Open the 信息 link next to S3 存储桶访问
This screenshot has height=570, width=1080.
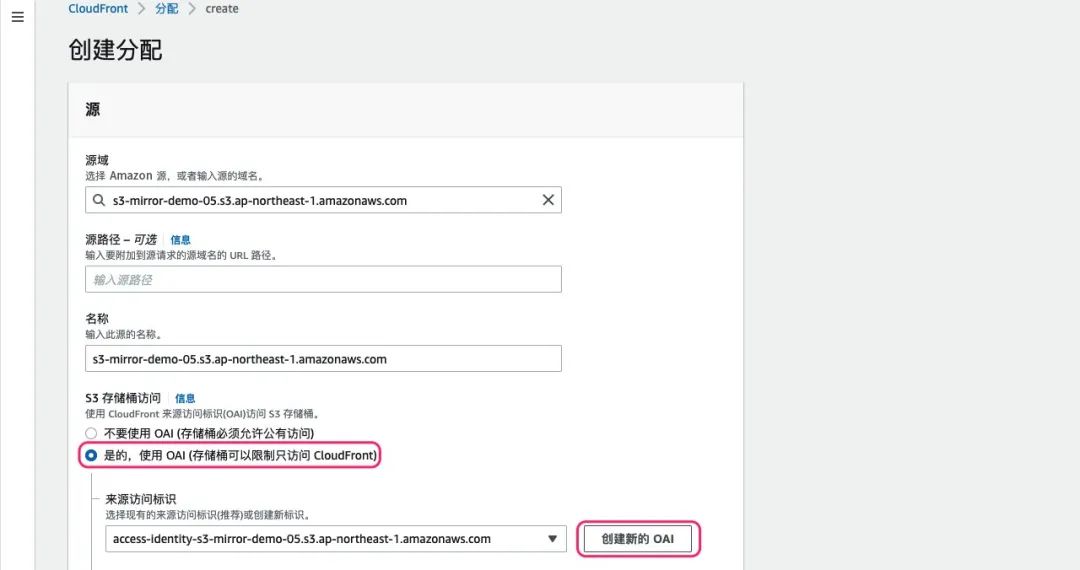pyautogui.click(x=185, y=398)
